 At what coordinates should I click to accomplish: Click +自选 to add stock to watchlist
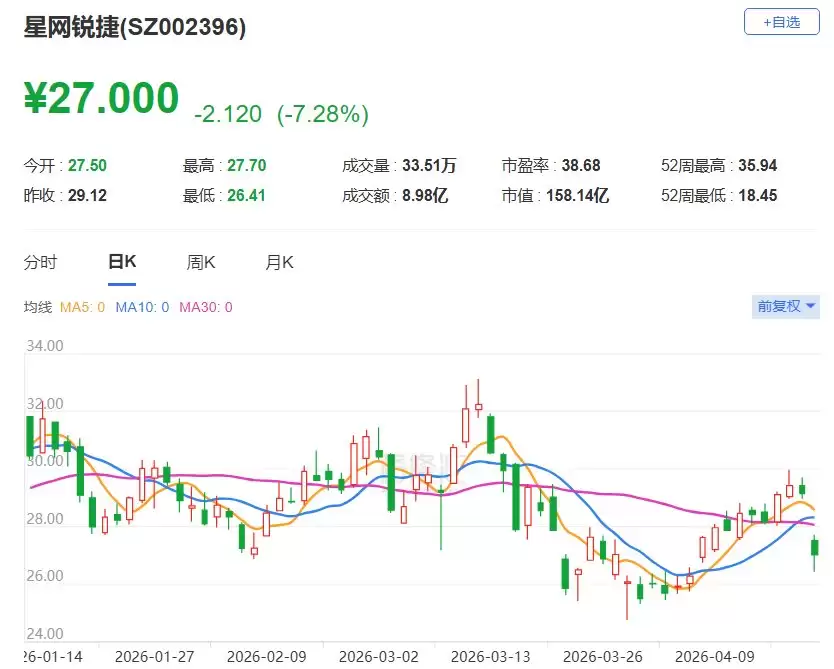pyautogui.click(x=781, y=21)
